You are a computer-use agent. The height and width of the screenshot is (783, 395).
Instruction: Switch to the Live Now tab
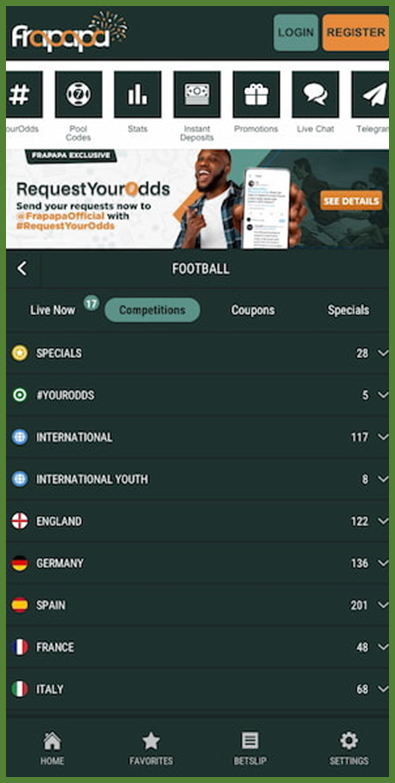point(52,310)
